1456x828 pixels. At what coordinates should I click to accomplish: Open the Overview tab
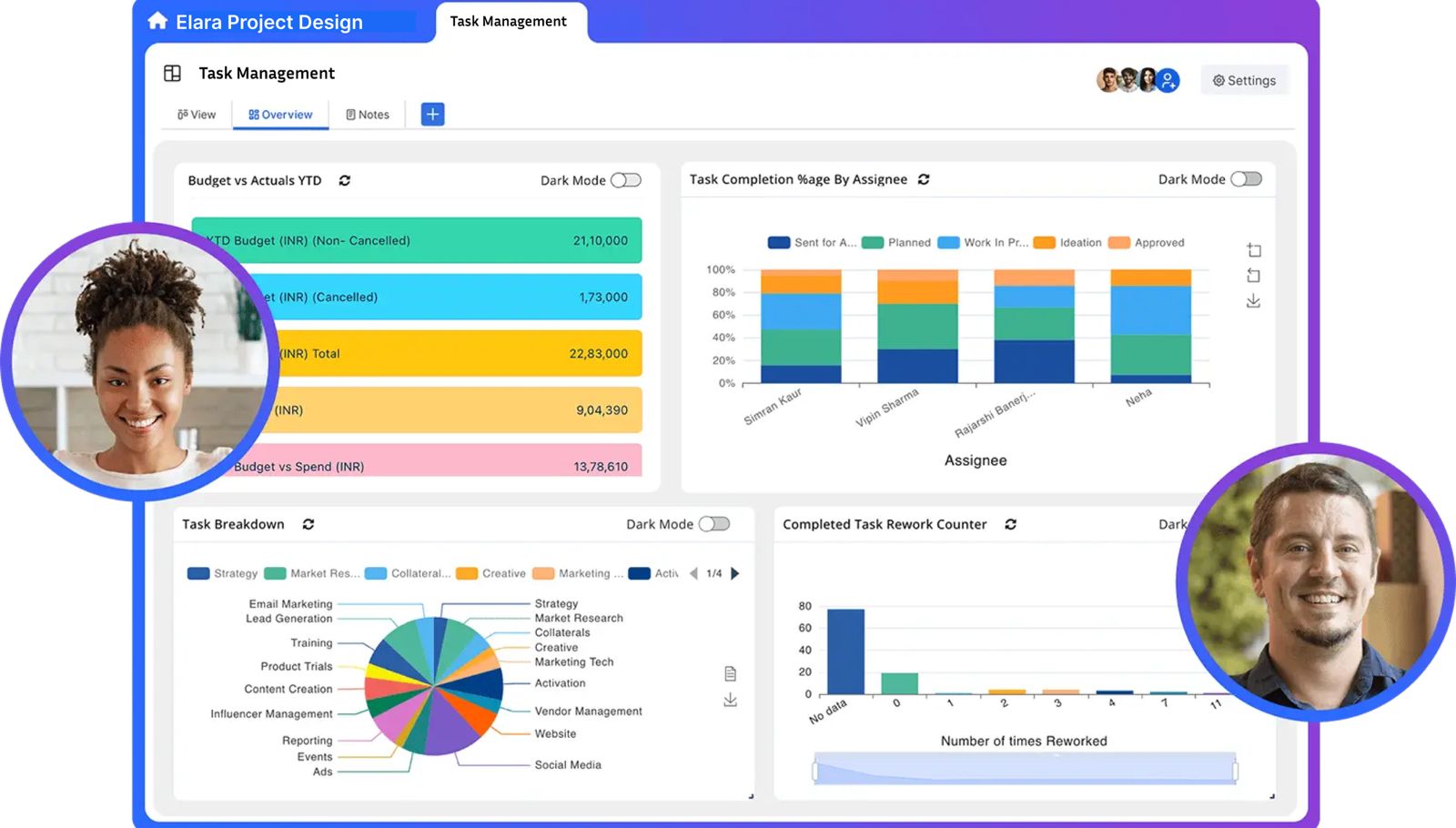(x=279, y=114)
